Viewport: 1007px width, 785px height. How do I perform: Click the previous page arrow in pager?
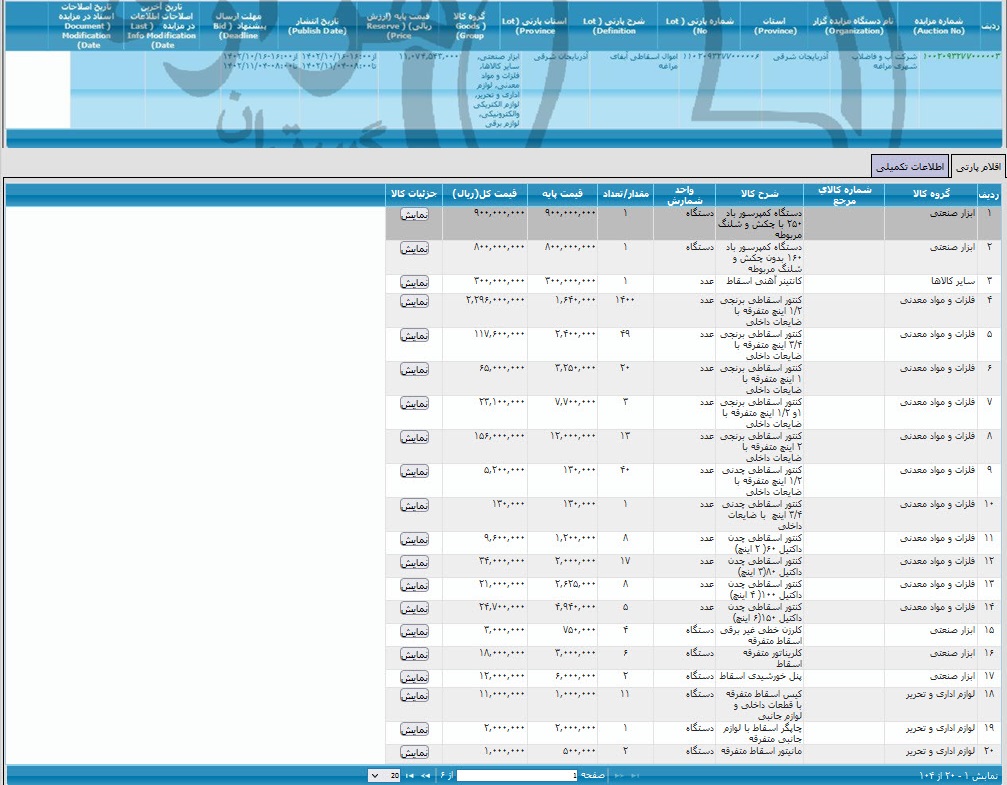pos(618,775)
